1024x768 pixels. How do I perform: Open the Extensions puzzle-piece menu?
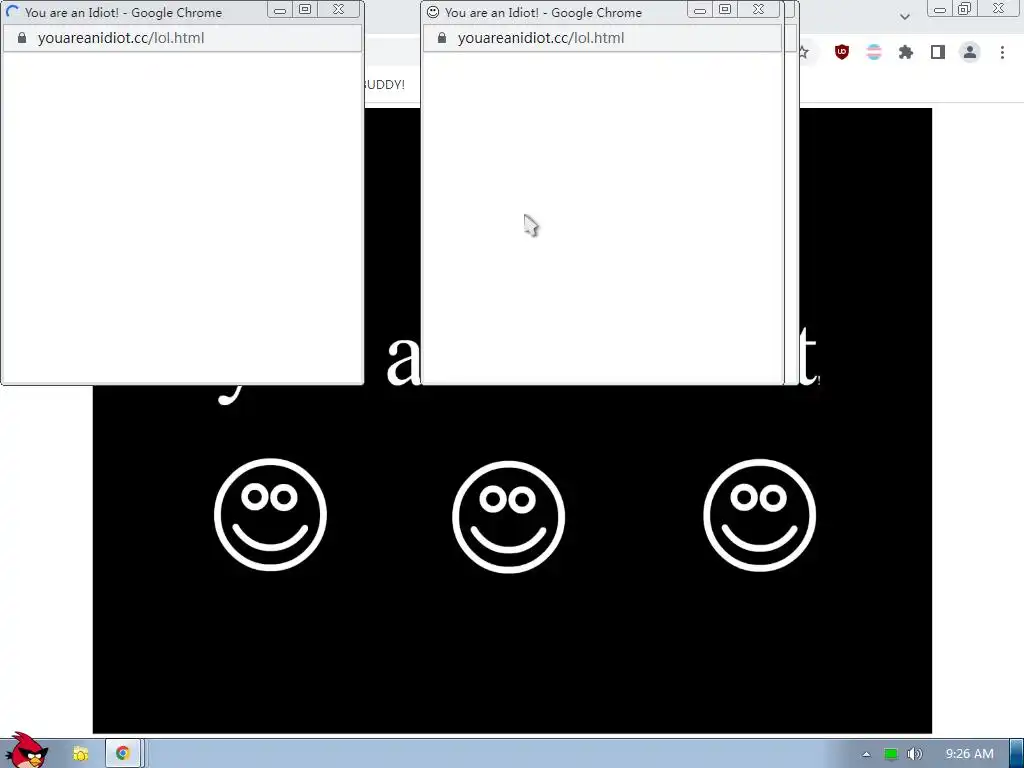[x=906, y=52]
